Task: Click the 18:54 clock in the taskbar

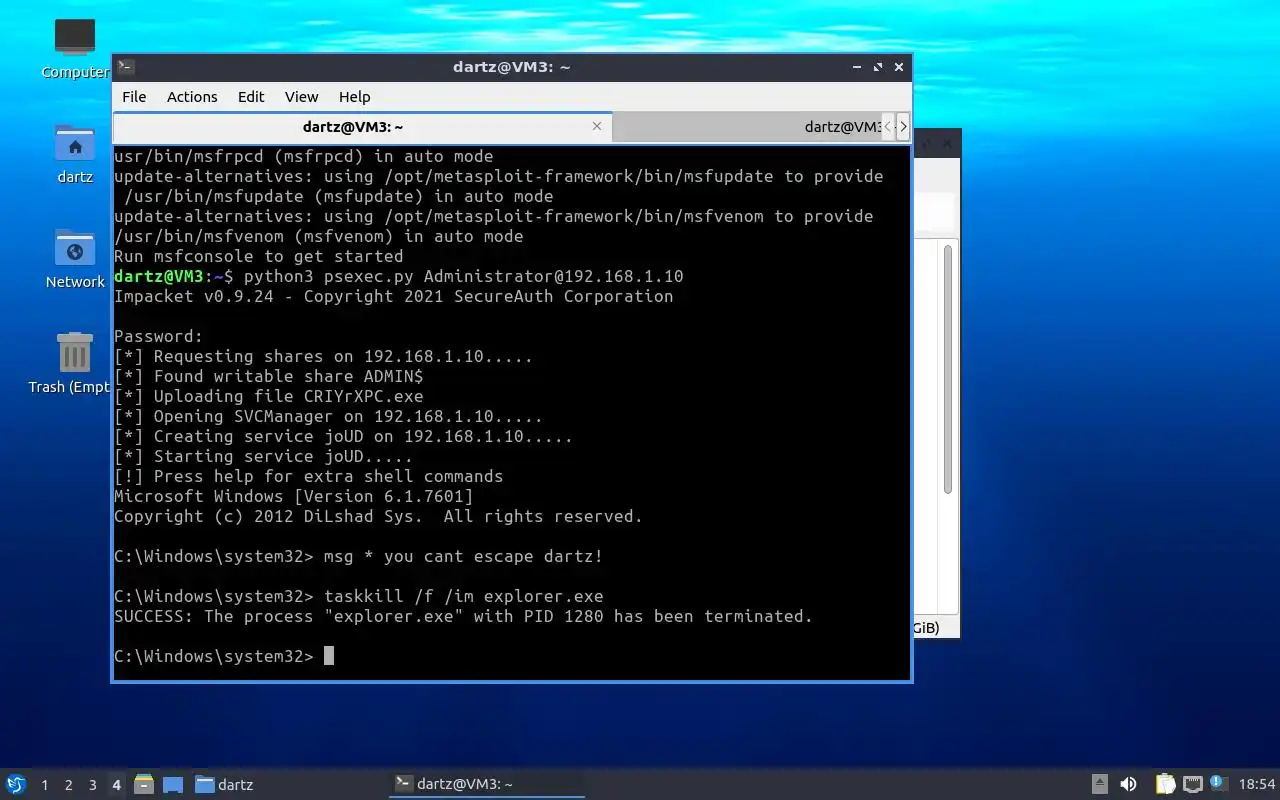Action: (x=1257, y=784)
